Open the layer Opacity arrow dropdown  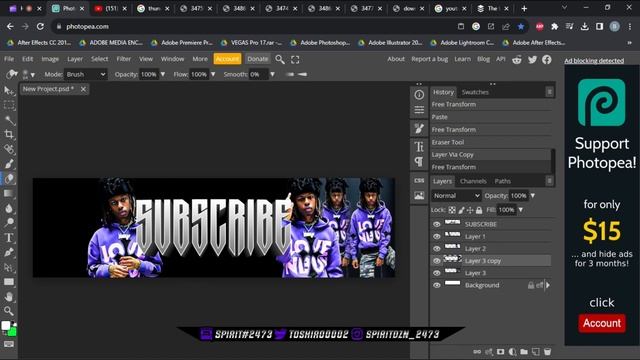pos(533,196)
